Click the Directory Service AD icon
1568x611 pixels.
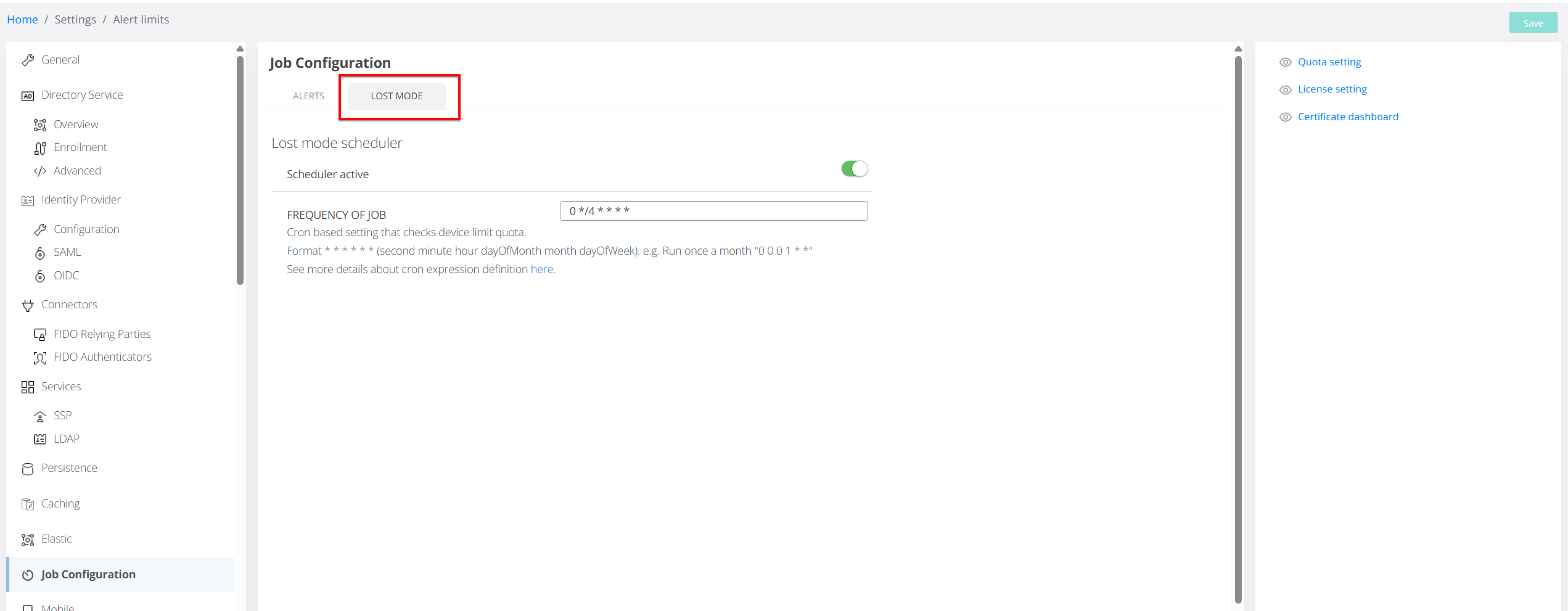click(28, 96)
